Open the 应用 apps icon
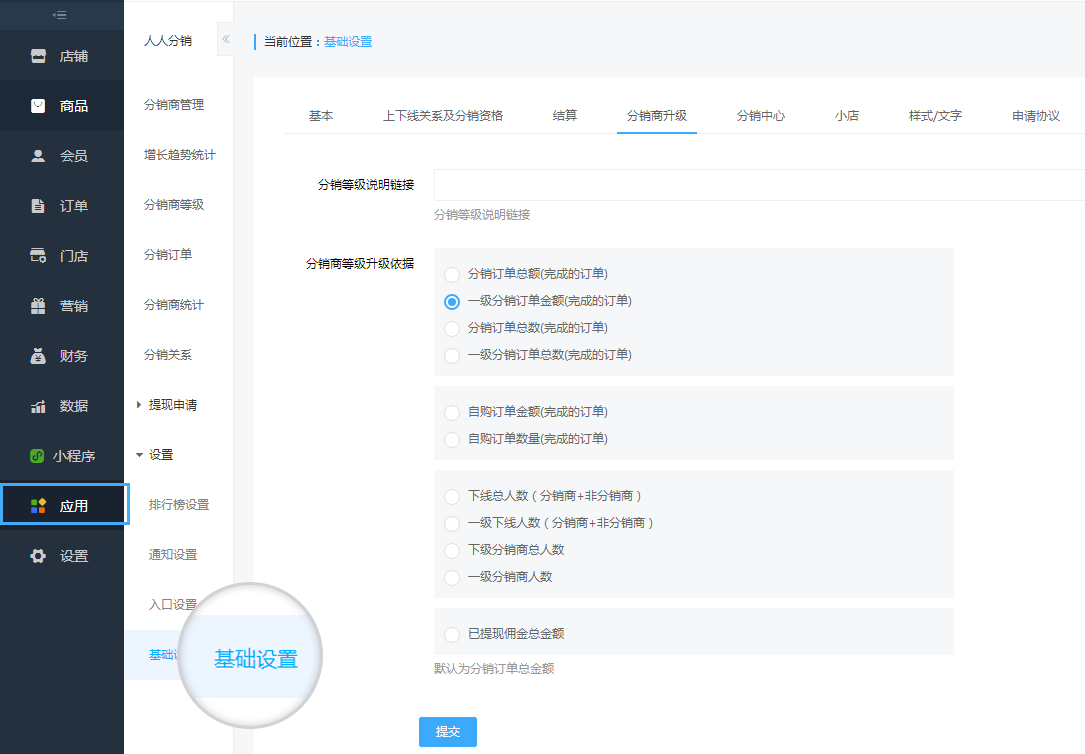Viewport: 1085px width, 754px height. click(x=38, y=506)
